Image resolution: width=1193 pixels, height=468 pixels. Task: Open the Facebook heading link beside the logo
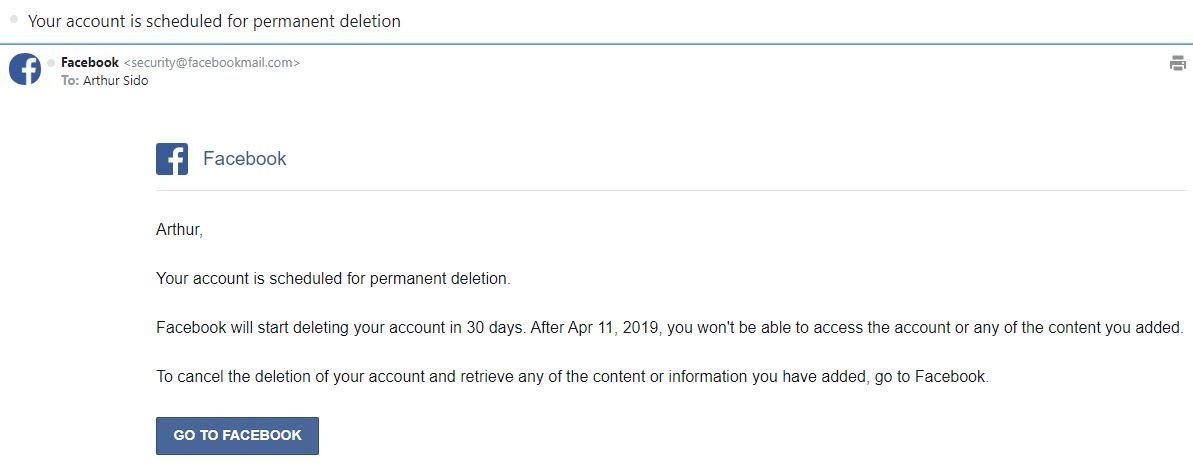pos(244,159)
